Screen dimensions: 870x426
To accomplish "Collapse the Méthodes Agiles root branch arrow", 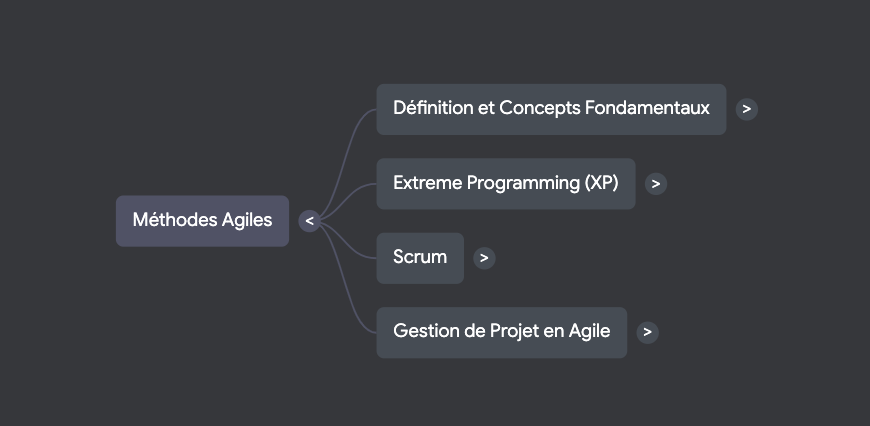I will 310,221.
